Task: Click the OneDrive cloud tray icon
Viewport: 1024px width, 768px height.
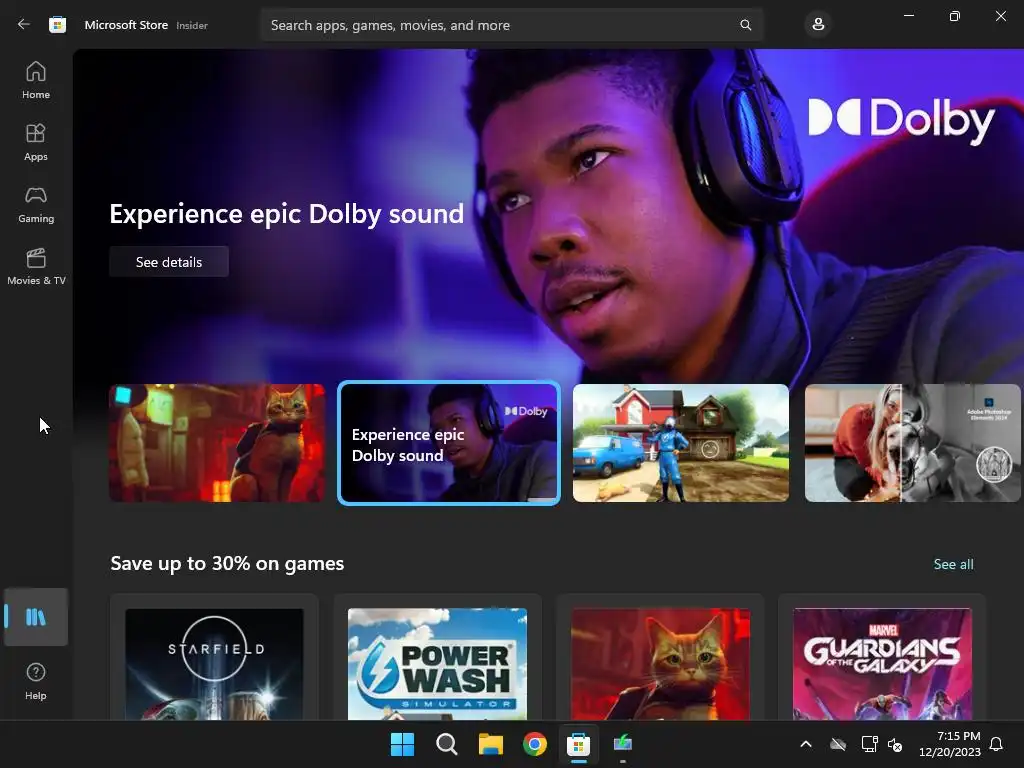Action: [x=838, y=744]
